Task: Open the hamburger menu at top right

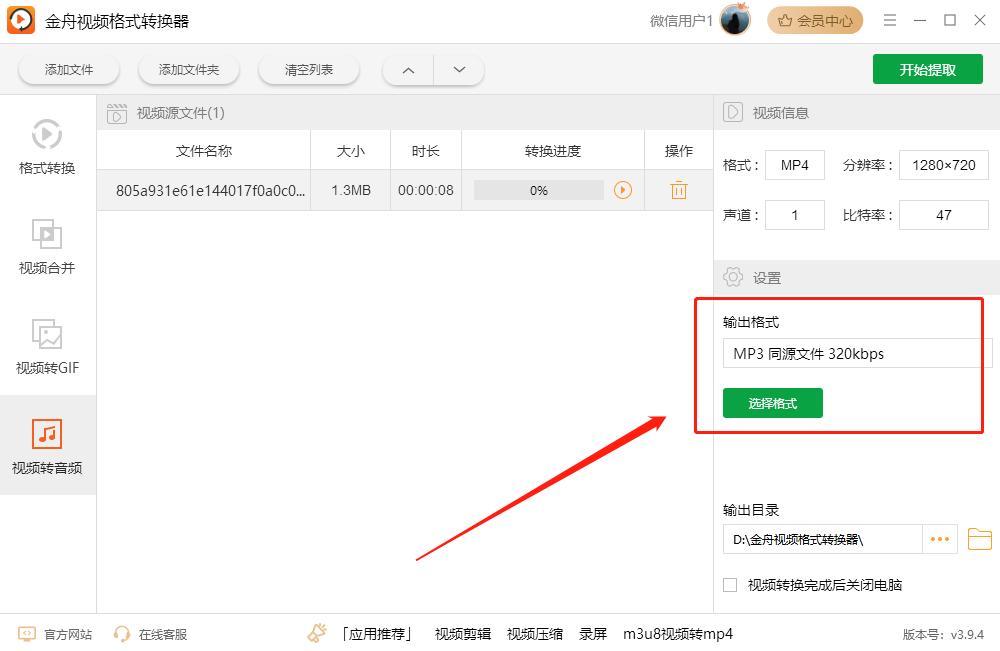Action: pyautogui.click(x=889, y=19)
